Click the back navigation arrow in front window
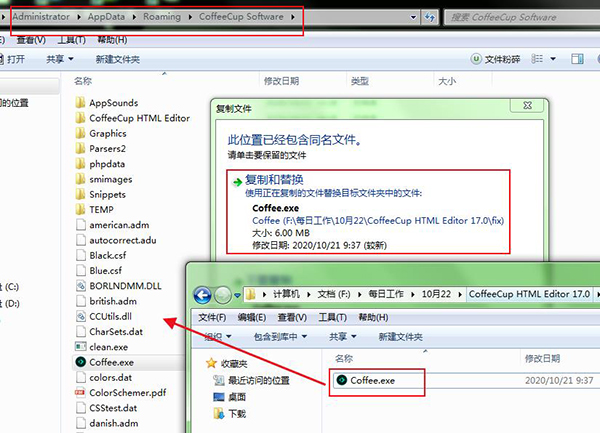 click(202, 295)
